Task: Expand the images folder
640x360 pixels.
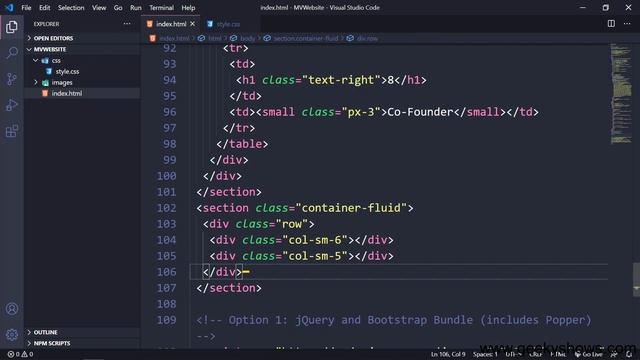Action: (62, 82)
